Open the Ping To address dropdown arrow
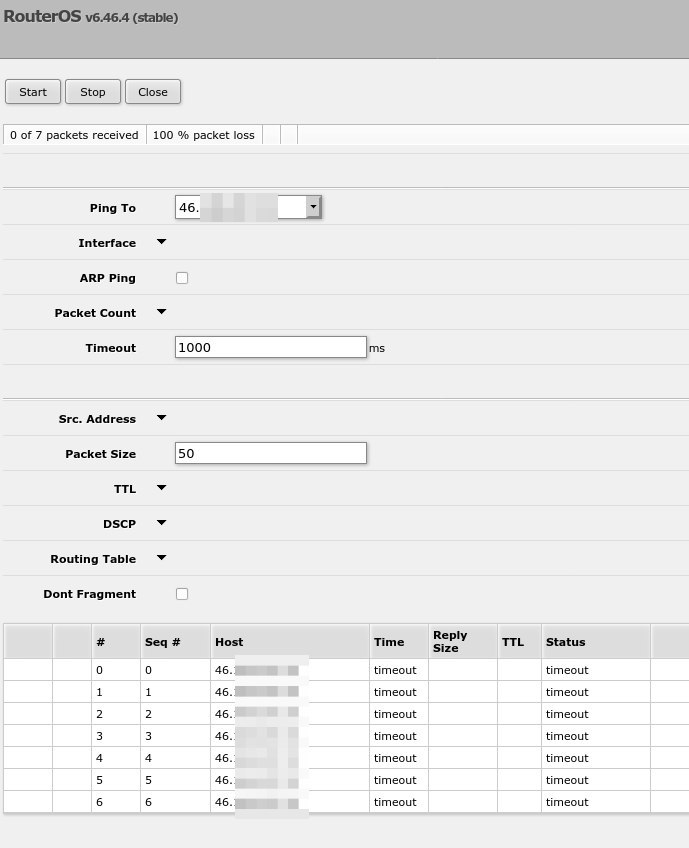 pos(313,207)
